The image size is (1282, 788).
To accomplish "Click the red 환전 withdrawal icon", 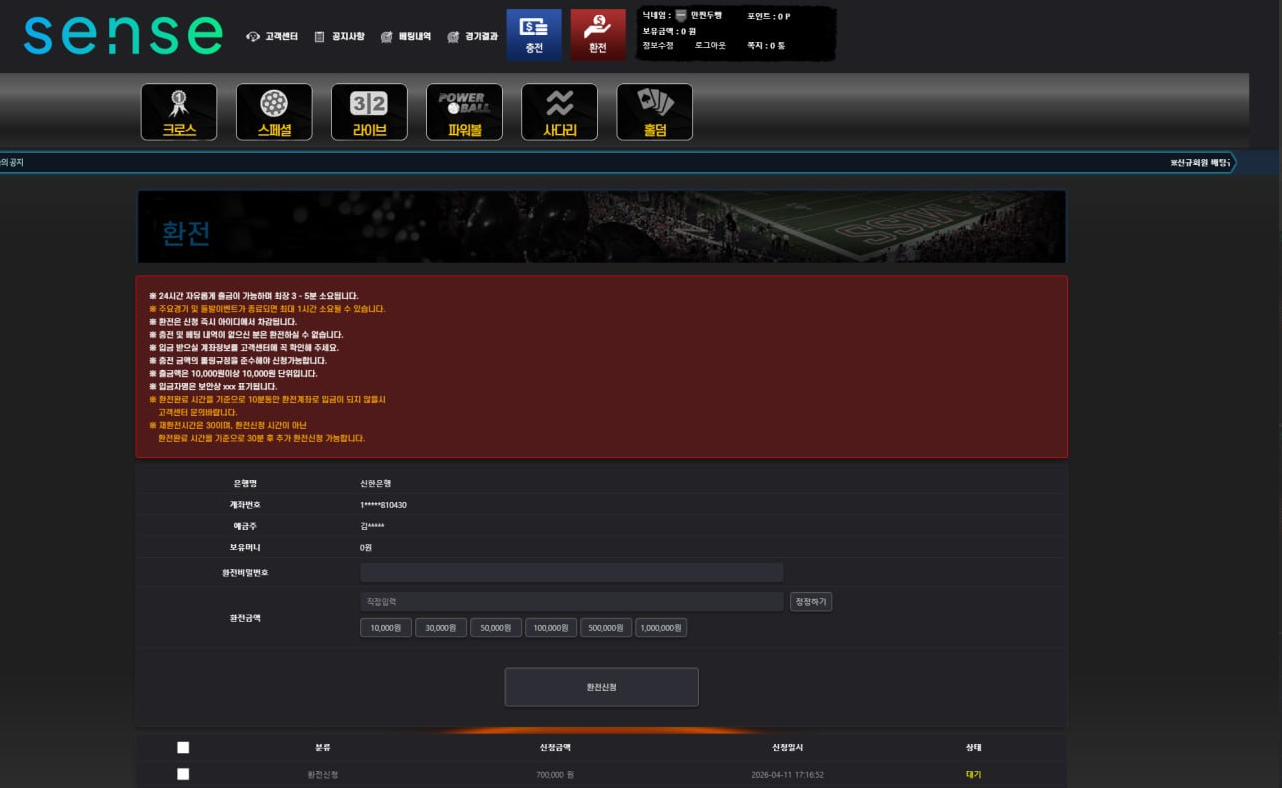I will 597,35.
